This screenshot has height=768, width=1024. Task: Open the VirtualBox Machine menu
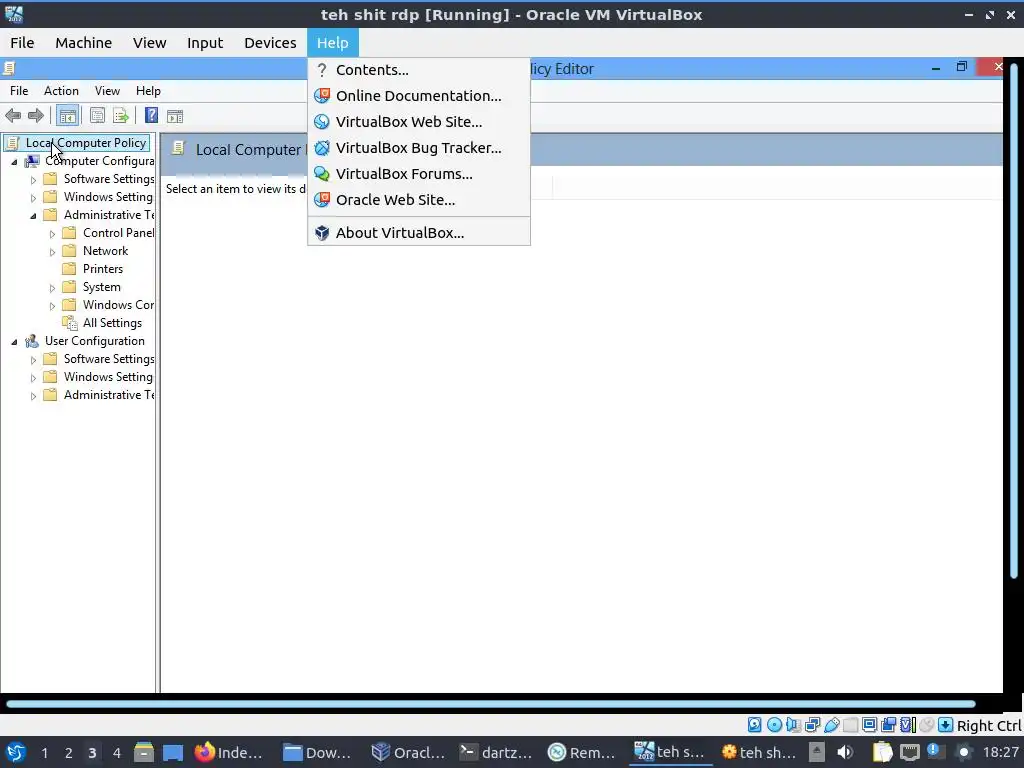click(x=84, y=43)
